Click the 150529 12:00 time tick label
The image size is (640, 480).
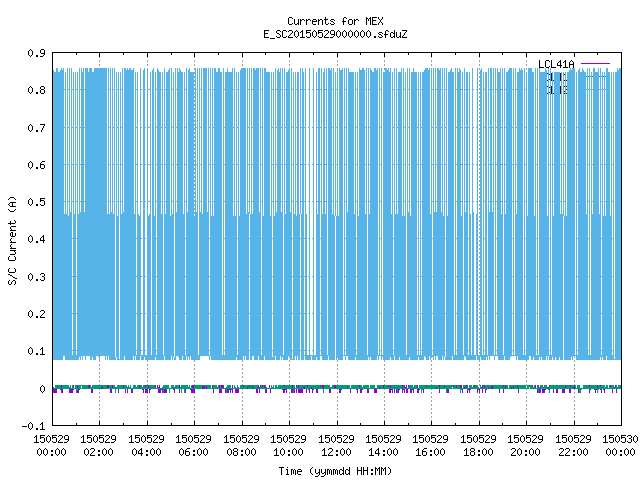pyautogui.click(x=336, y=446)
